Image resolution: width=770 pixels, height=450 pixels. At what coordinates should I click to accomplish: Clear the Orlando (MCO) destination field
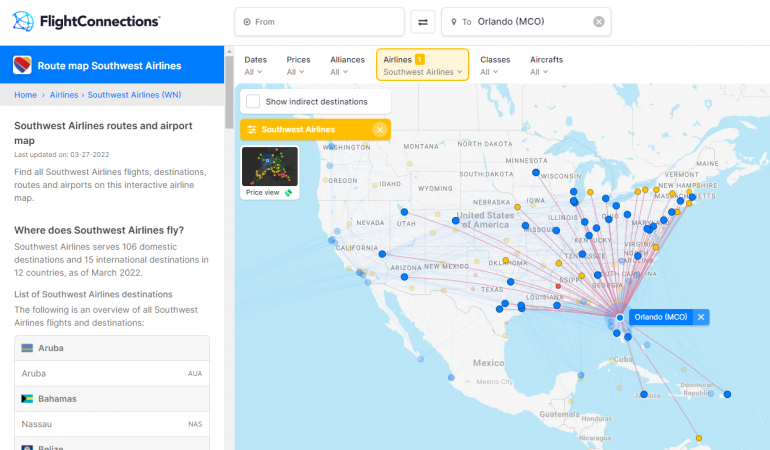pyautogui.click(x=598, y=21)
